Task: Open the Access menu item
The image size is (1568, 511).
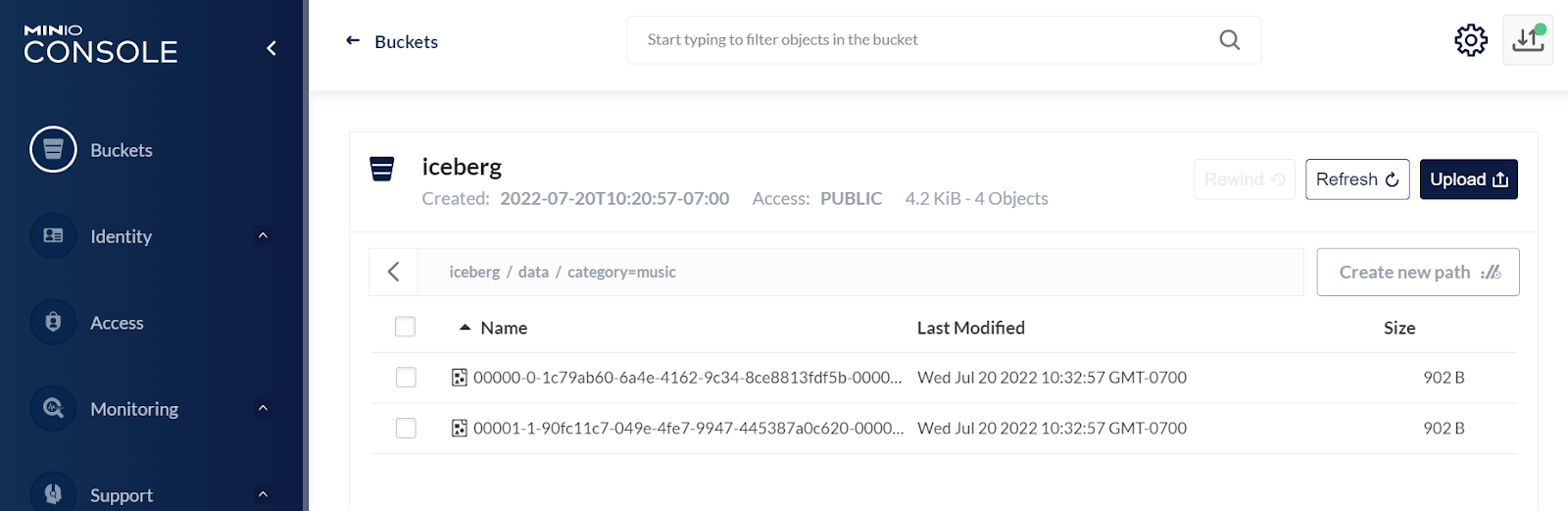Action: pyautogui.click(x=117, y=323)
